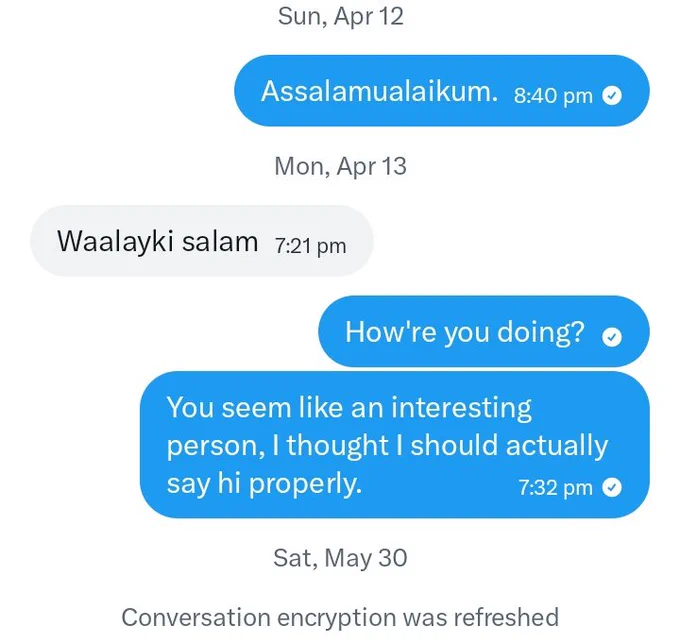Click 'person, I thought I should actually' line
The image size is (680, 643).
coord(387,446)
